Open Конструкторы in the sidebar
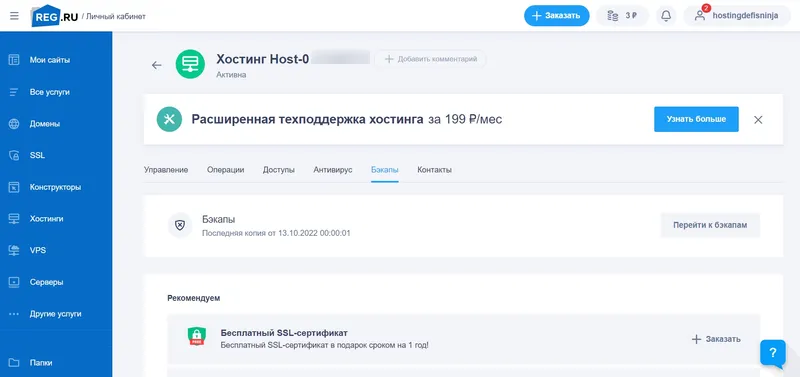800x377 pixels. click(x=56, y=187)
